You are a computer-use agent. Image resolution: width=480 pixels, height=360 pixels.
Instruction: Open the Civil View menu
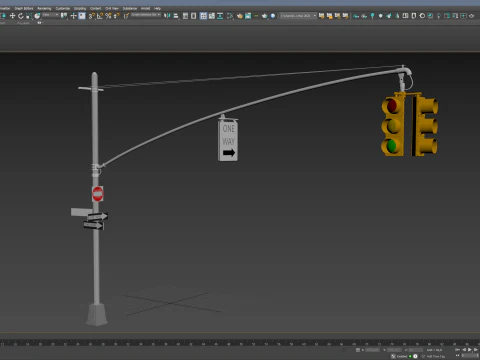click(x=112, y=8)
